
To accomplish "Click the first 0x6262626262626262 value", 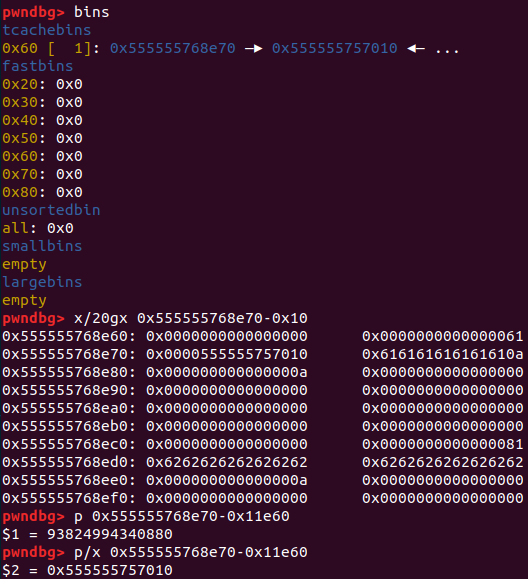I will (227, 462).
